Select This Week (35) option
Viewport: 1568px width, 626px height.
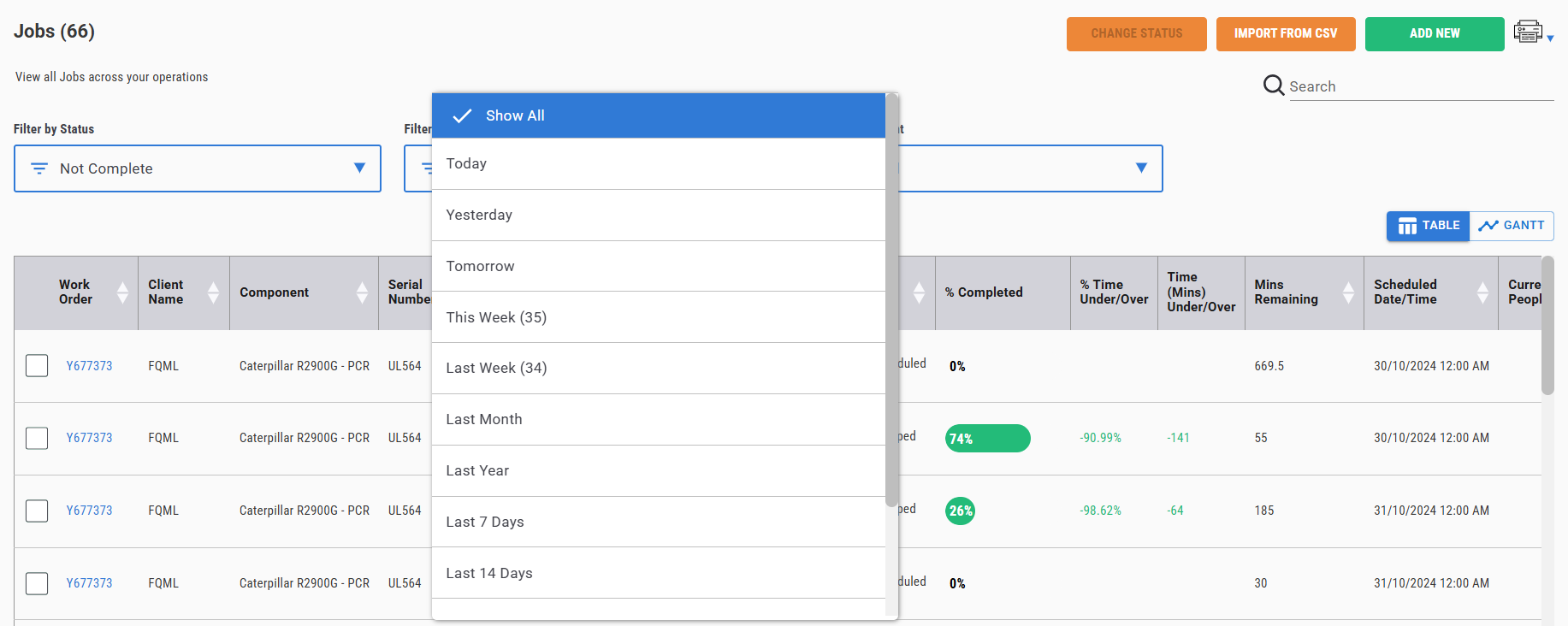point(496,317)
